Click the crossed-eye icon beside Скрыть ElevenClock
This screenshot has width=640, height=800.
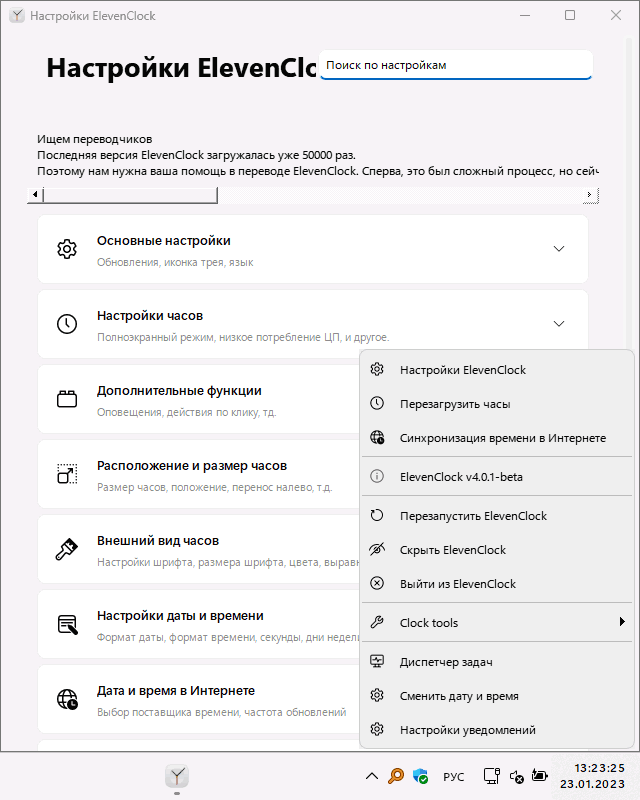pos(377,549)
